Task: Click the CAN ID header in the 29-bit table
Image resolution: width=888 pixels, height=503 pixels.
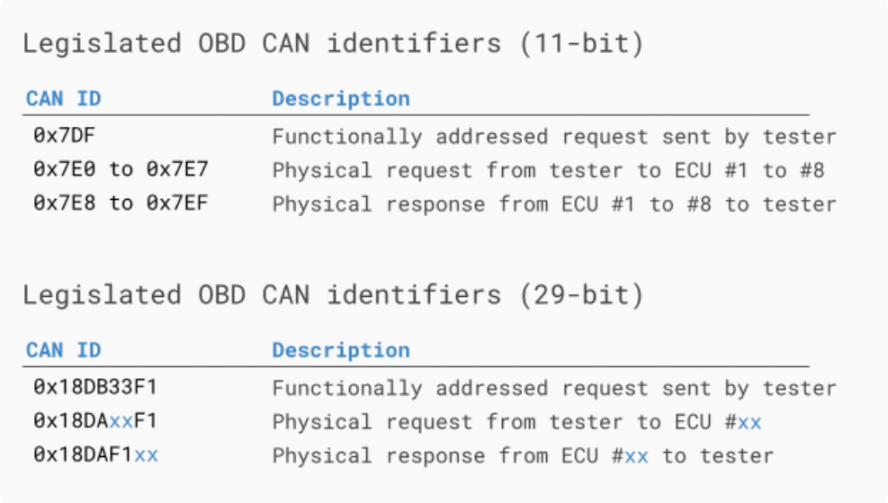Action: 63,350
